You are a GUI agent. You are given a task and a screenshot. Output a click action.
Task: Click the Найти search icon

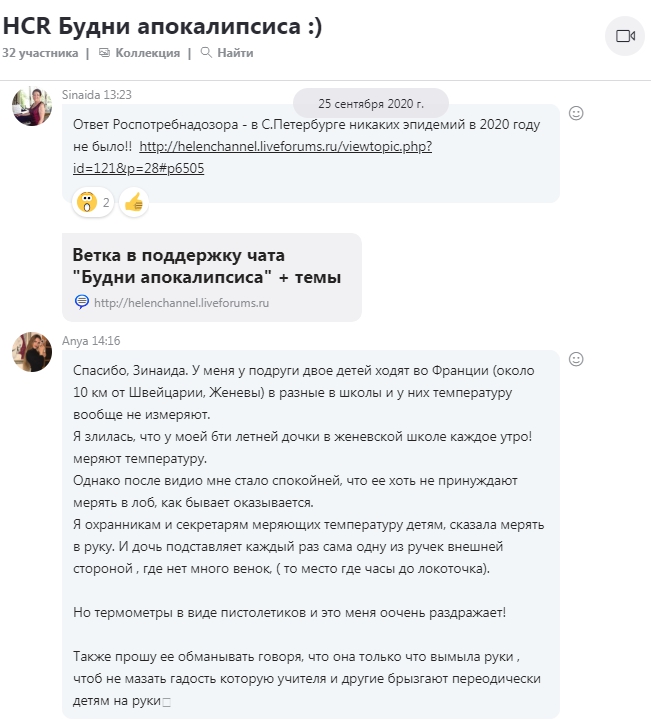tap(207, 53)
